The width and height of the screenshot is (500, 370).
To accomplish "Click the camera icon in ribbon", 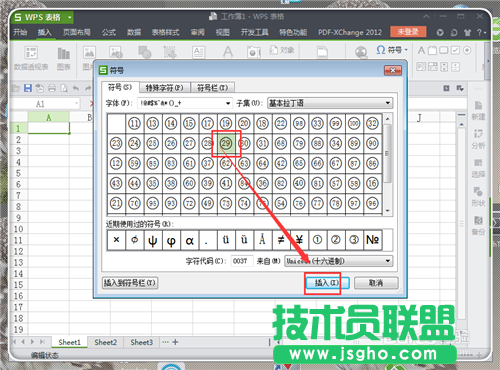I will [x=254, y=52].
